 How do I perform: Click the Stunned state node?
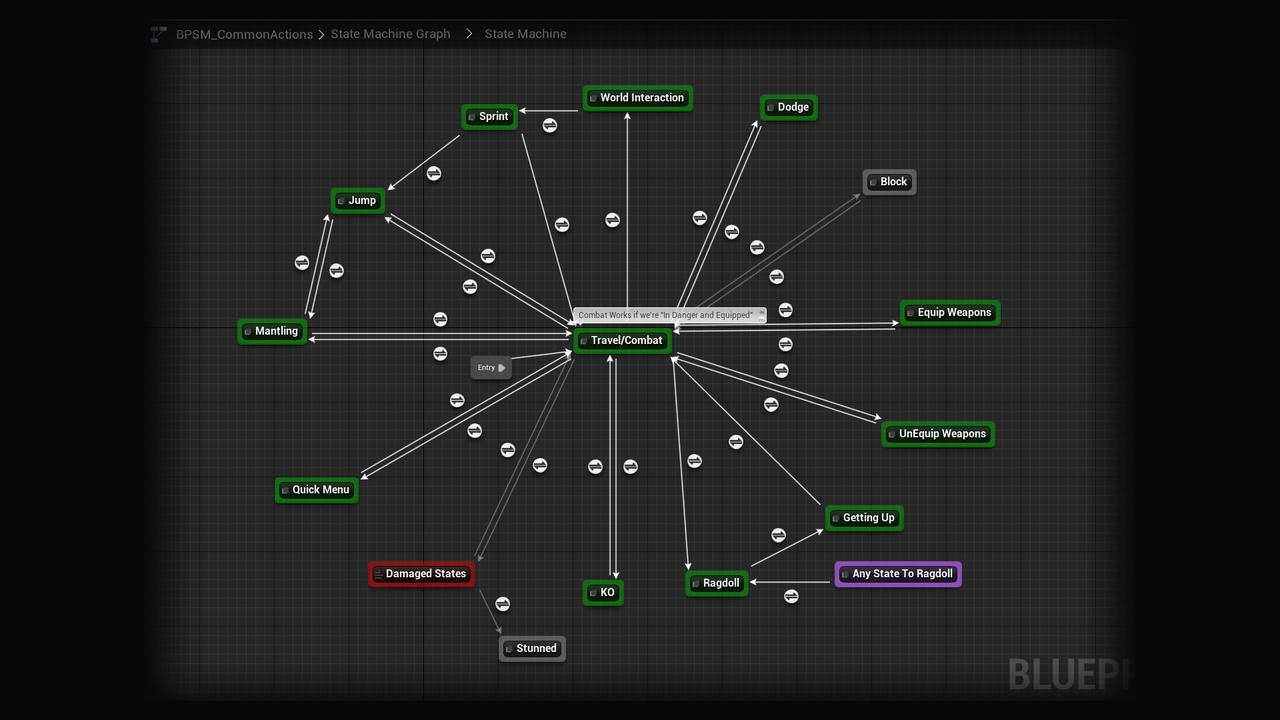click(x=532, y=648)
